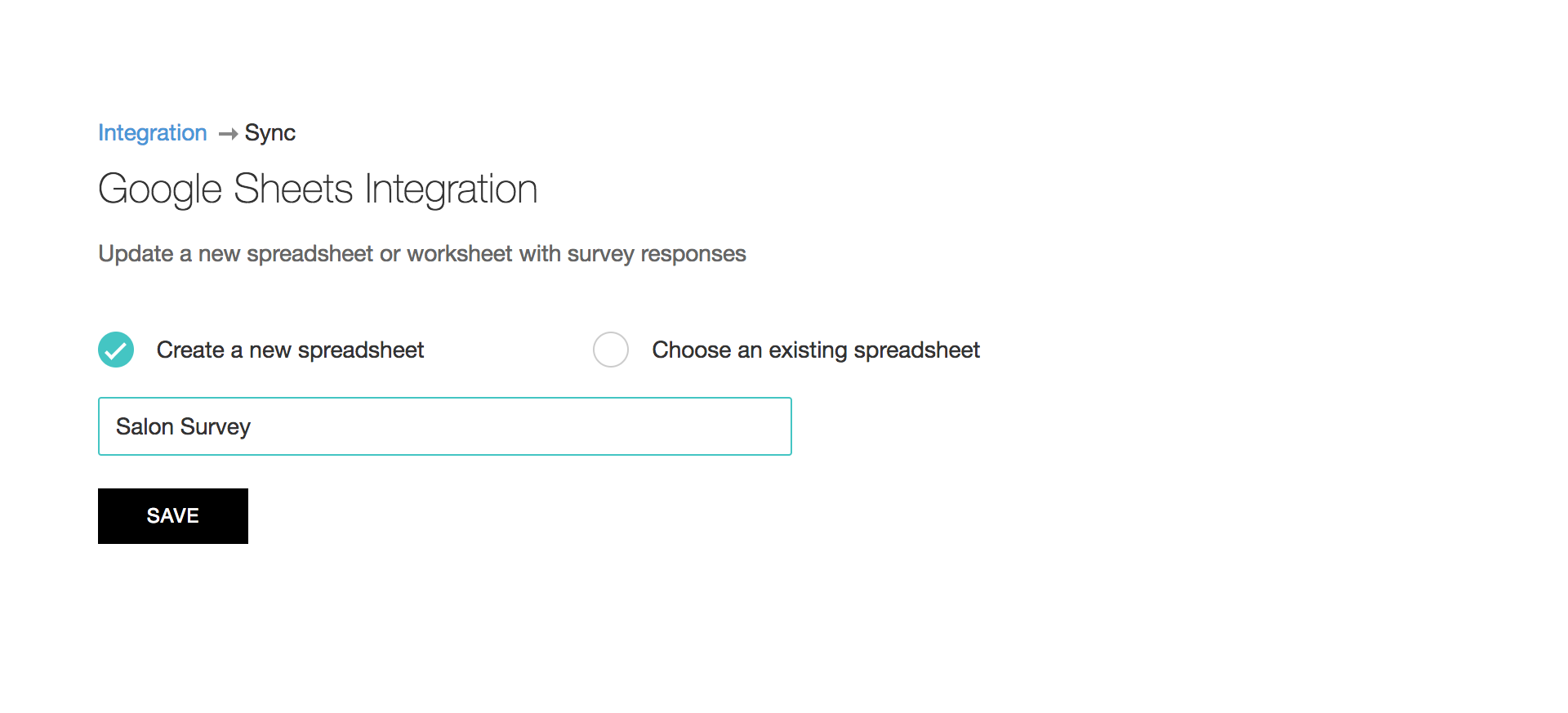1568x713 pixels.
Task: Pick the 'Choose an existing spreadsheet' label
Action: pyautogui.click(x=815, y=350)
